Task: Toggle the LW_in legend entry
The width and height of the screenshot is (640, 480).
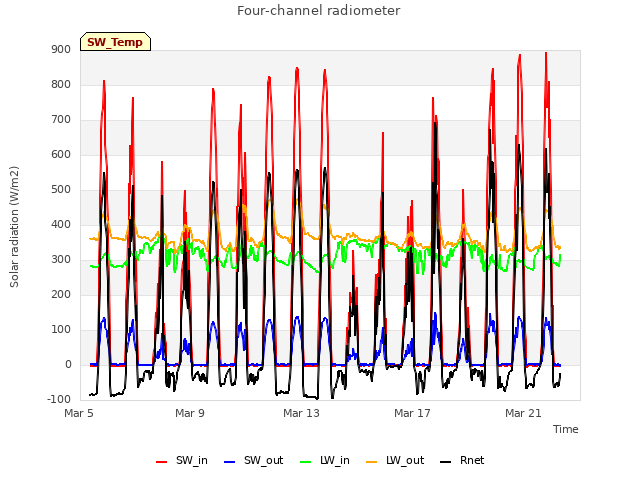Action: (x=325, y=460)
